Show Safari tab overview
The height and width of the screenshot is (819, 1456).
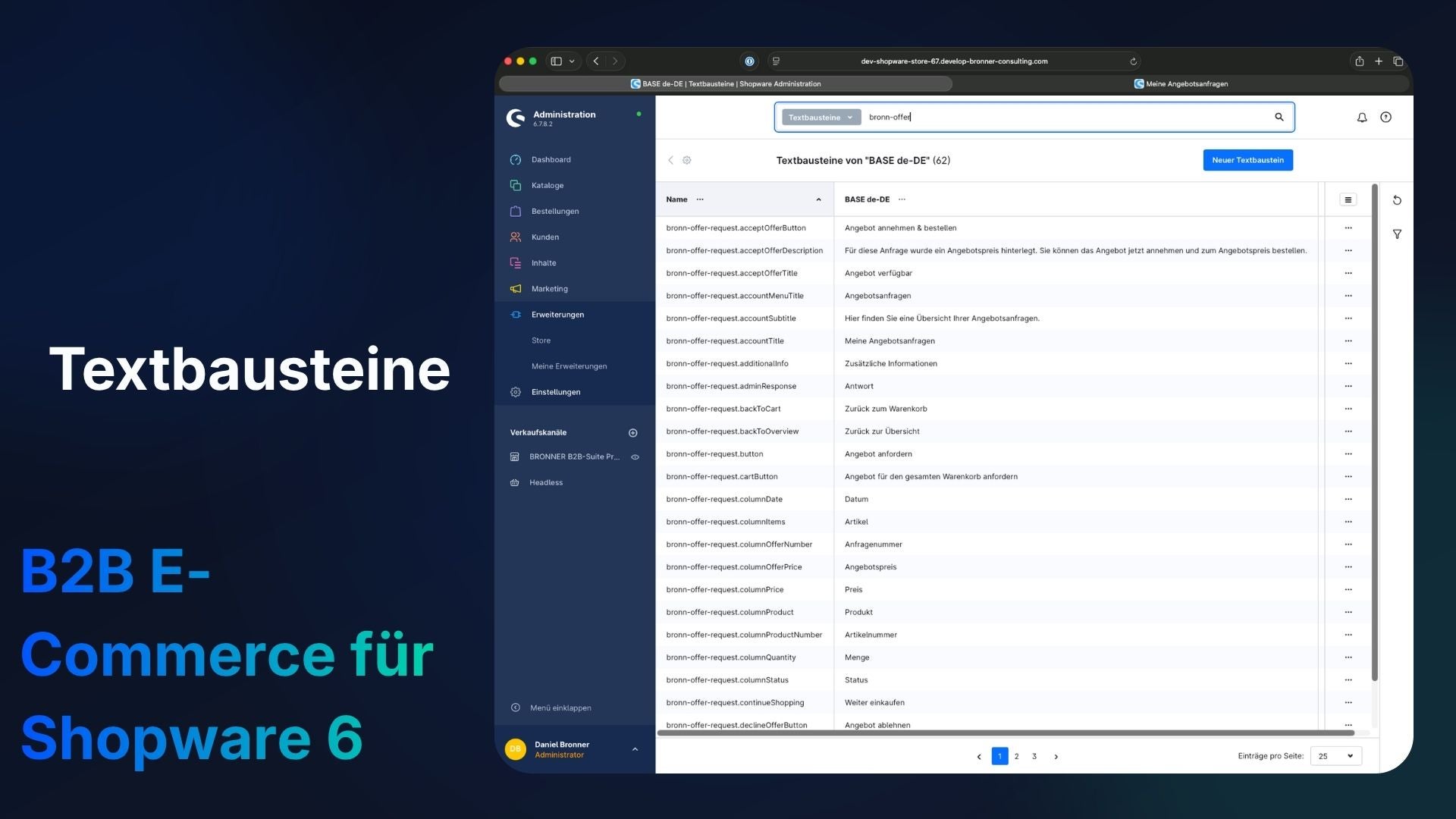1398,61
